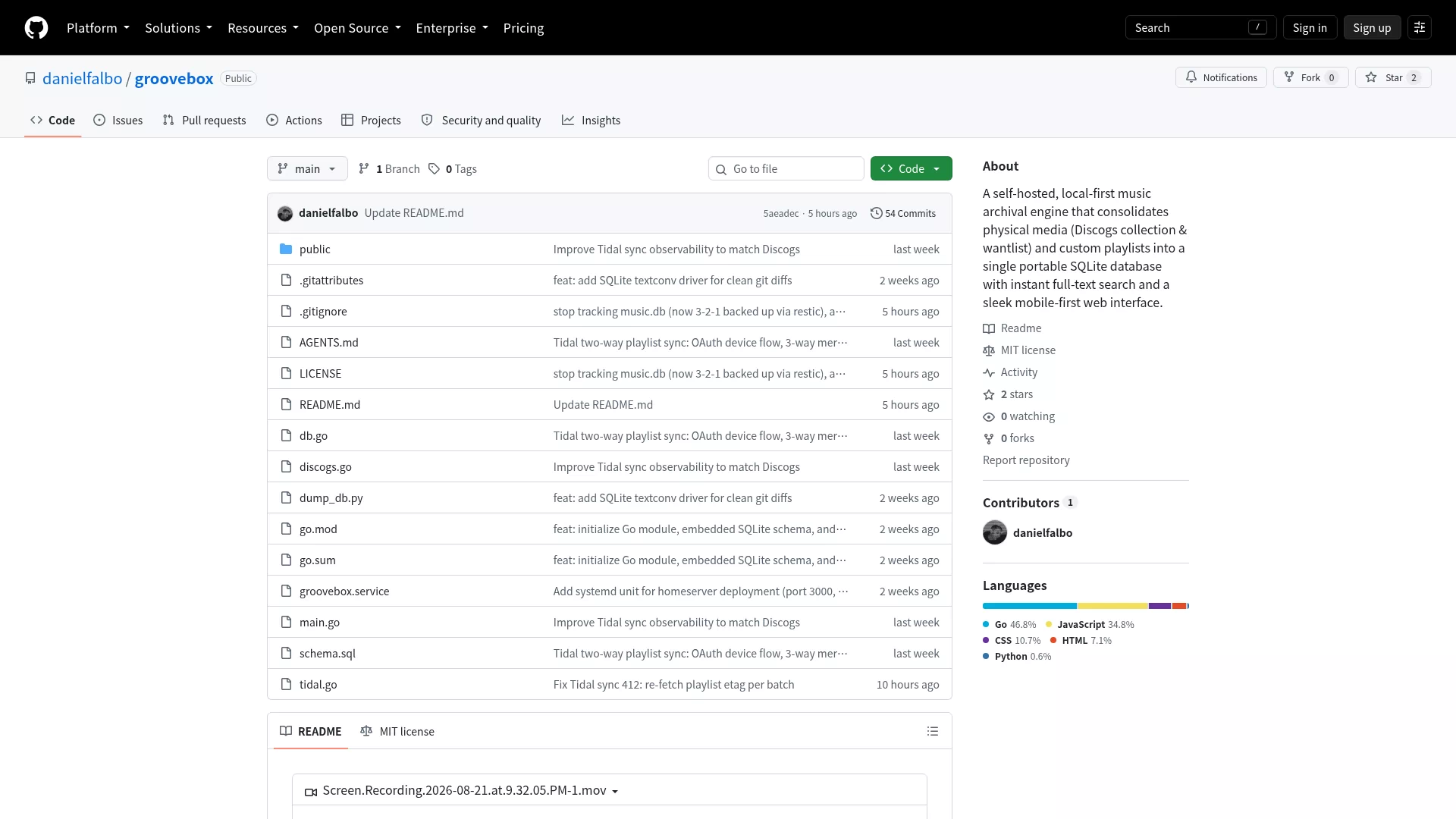The image size is (1456, 819).
Task: Click the file icon beside go.mod
Action: [x=286, y=529]
